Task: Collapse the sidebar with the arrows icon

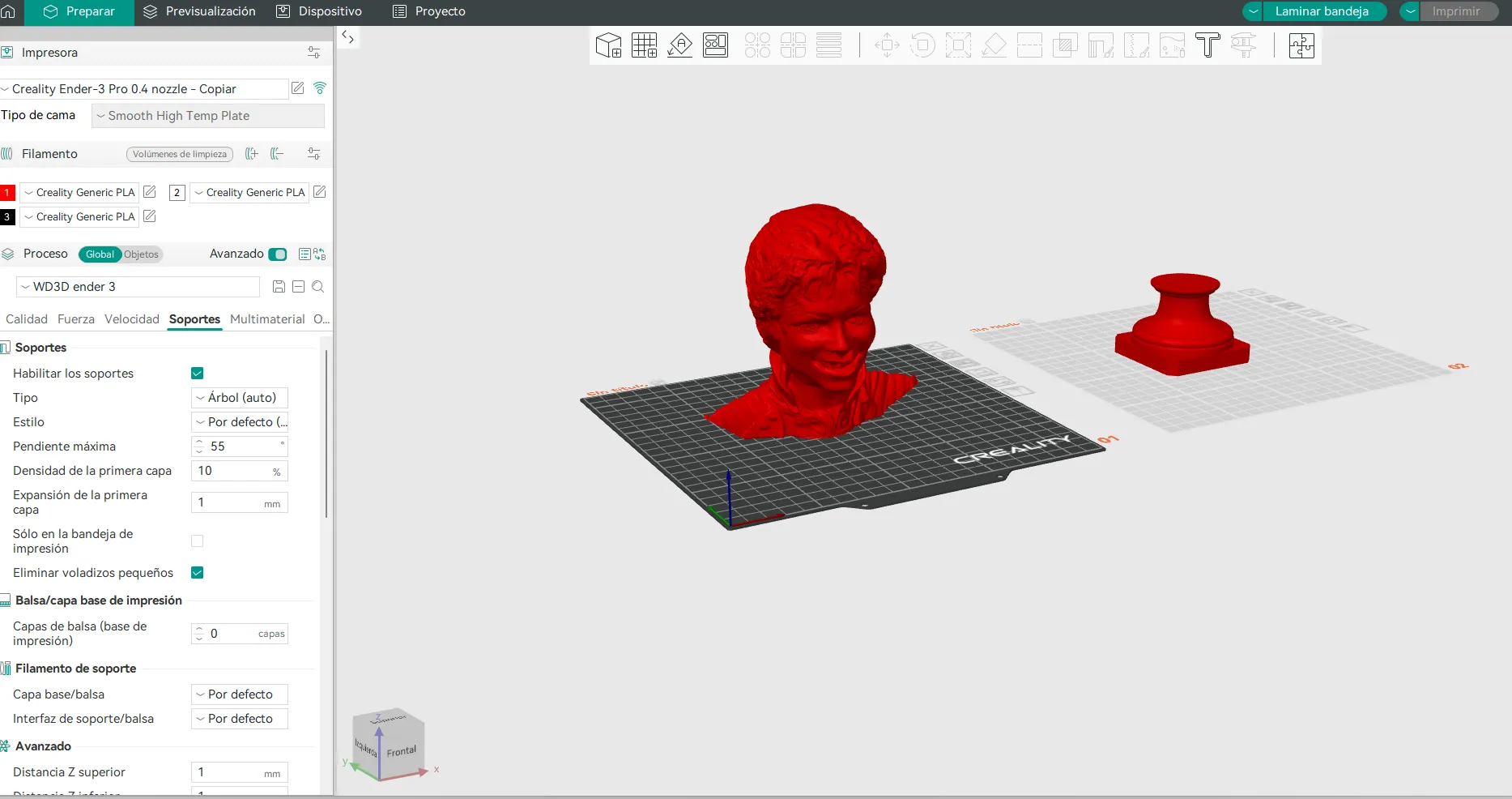Action: (348, 37)
